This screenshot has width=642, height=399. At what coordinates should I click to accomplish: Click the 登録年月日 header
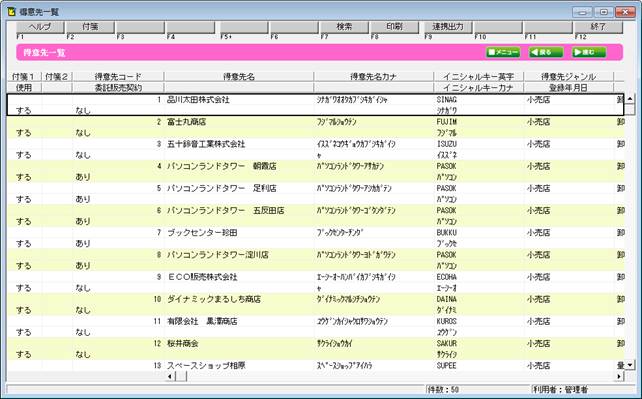coord(568,88)
